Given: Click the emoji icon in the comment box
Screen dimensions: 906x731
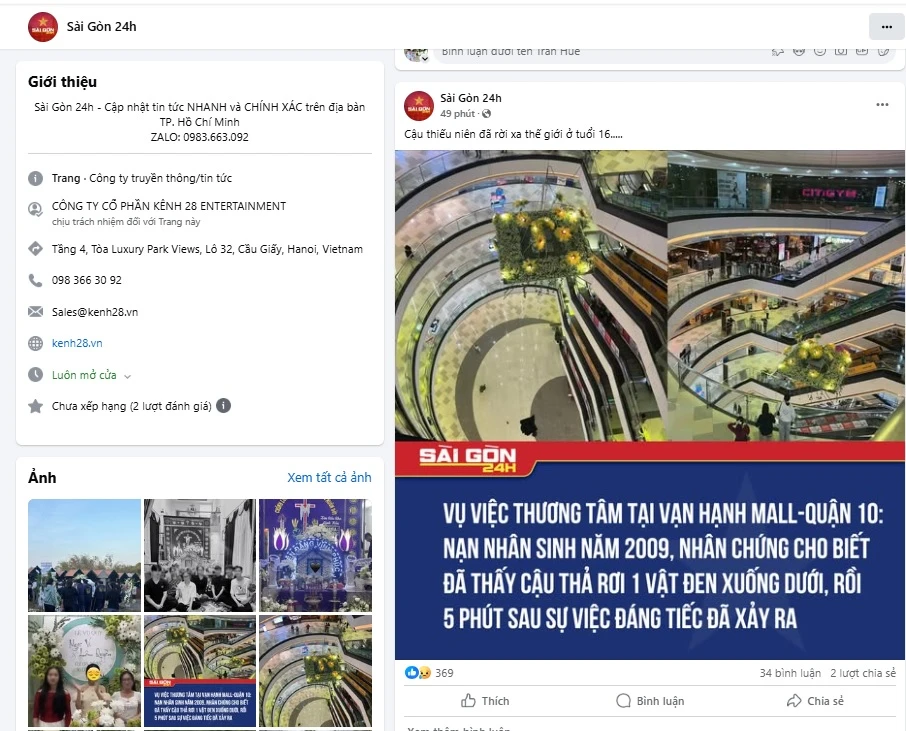Looking at the screenshot, I should tap(819, 51).
